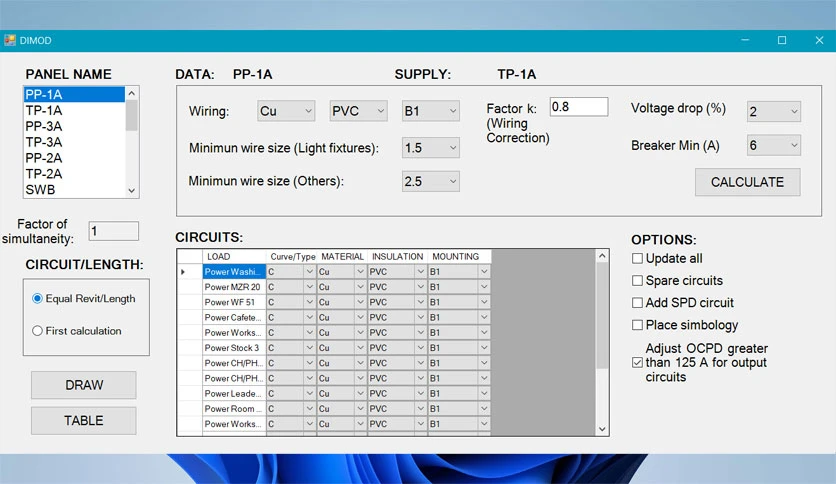Select TP-2A in the panel list
The width and height of the screenshot is (836, 484).
click(74, 174)
